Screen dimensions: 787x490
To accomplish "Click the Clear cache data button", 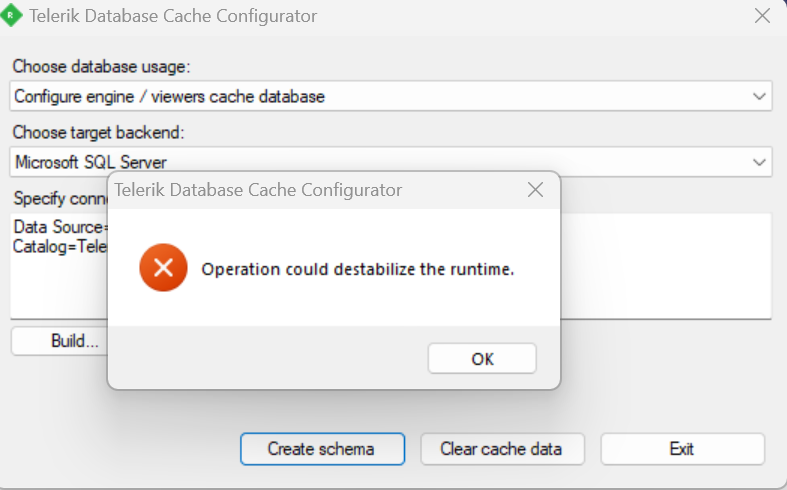I will (x=501, y=449).
